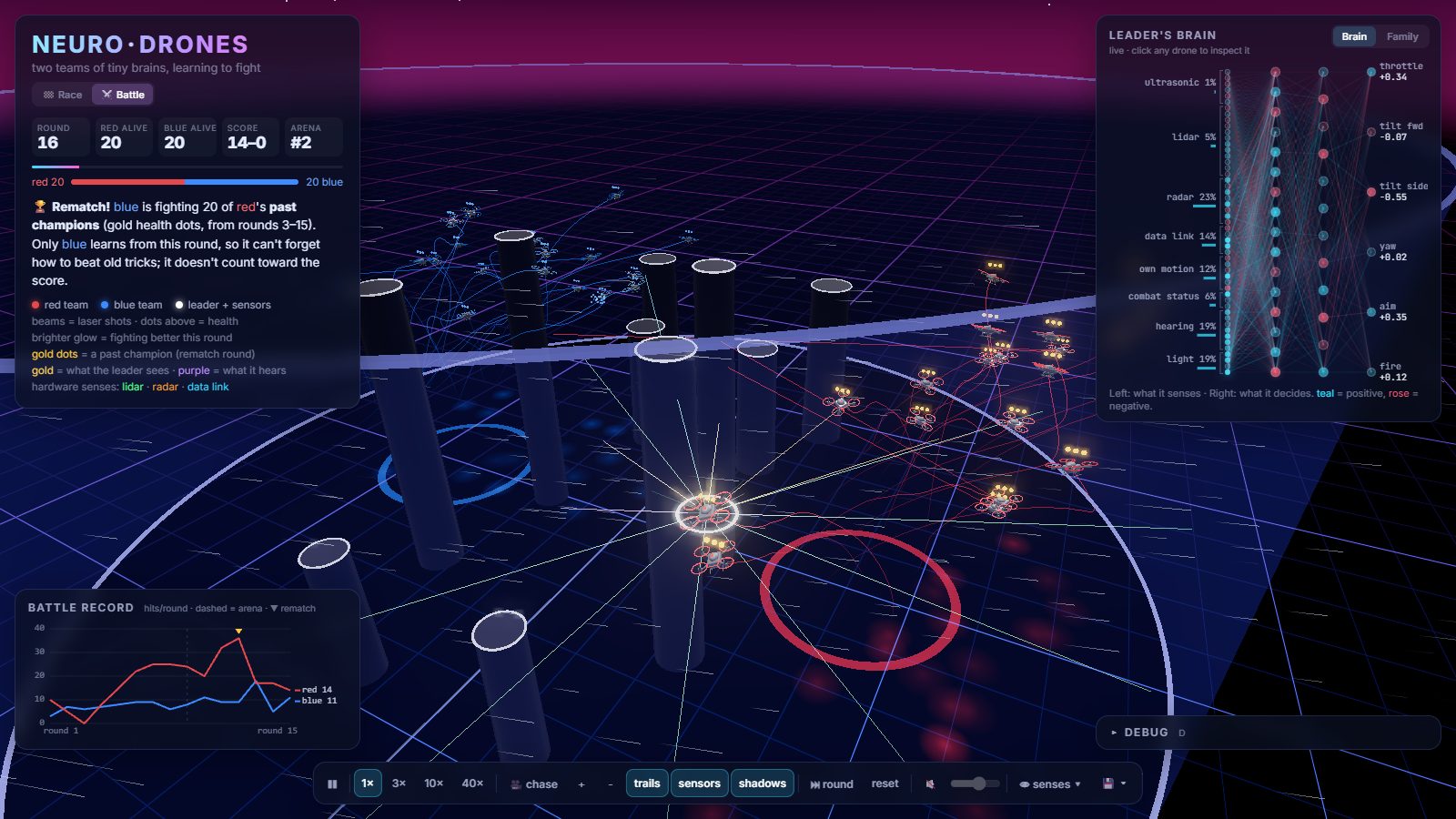Skip to the next round
Viewport: 1456px width, 819px height.
pos(832,784)
